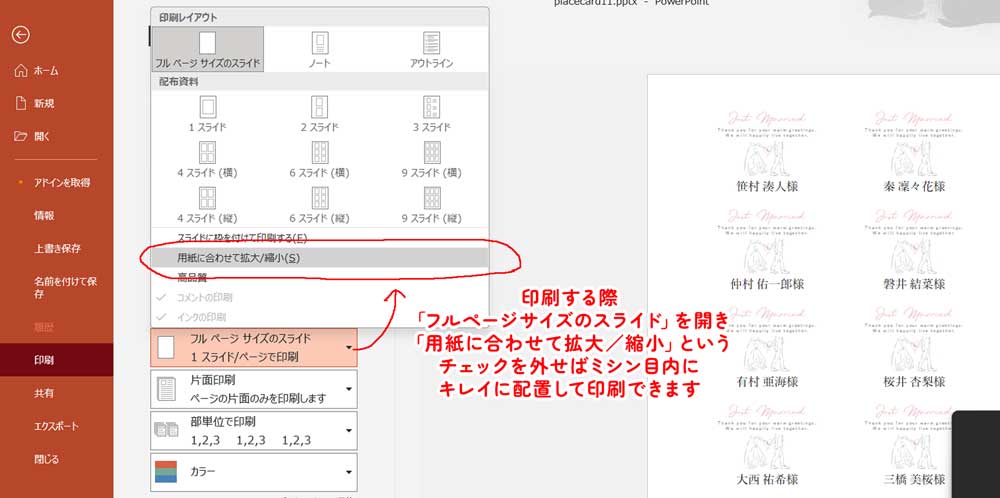Open 部単位で印刷 collation dropdown
Image resolution: width=1000 pixels, height=498 pixels.
(254, 429)
